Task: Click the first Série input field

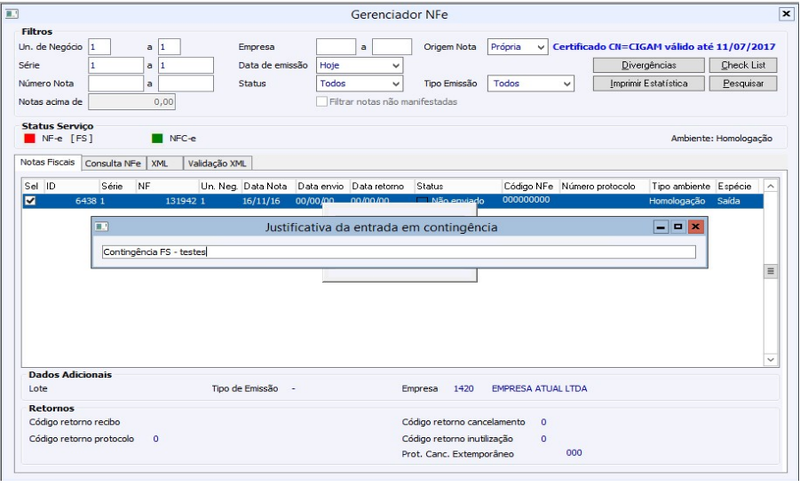Action: coord(116,65)
